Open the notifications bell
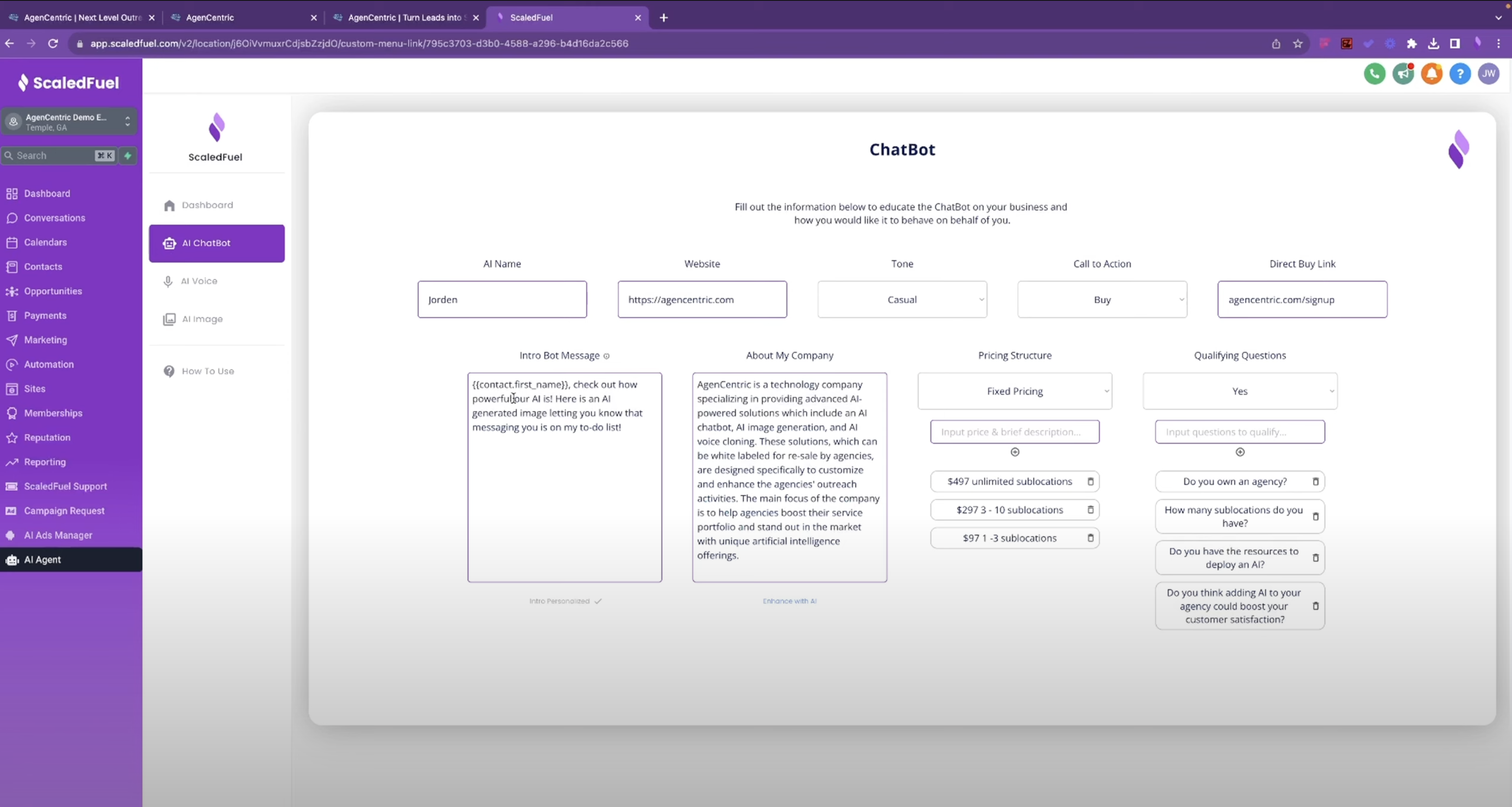Image resolution: width=1512 pixels, height=807 pixels. [1432, 73]
